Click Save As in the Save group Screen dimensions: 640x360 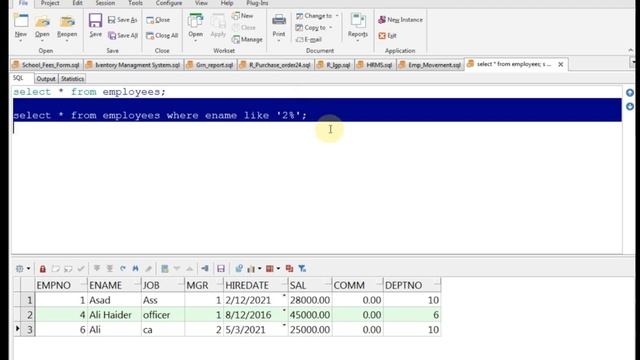[x=122, y=20]
